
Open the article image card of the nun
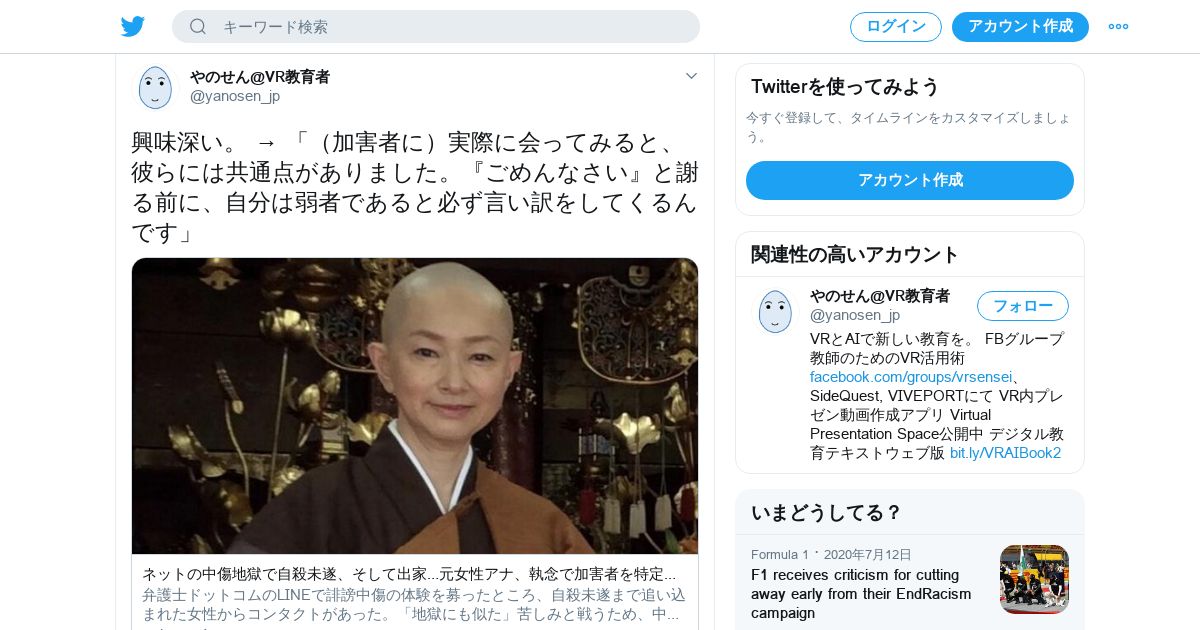click(x=415, y=406)
